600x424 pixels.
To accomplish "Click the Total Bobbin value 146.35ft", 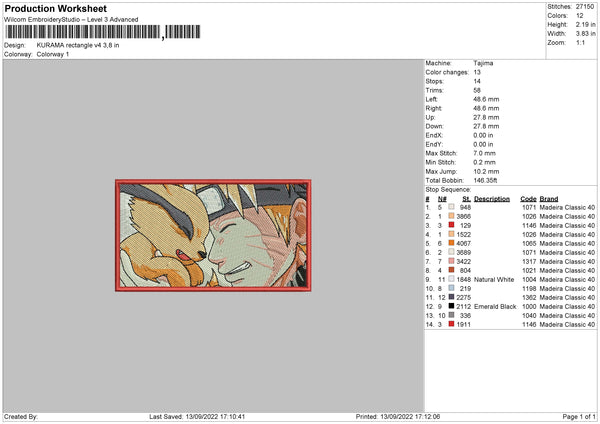I will (x=485, y=180).
